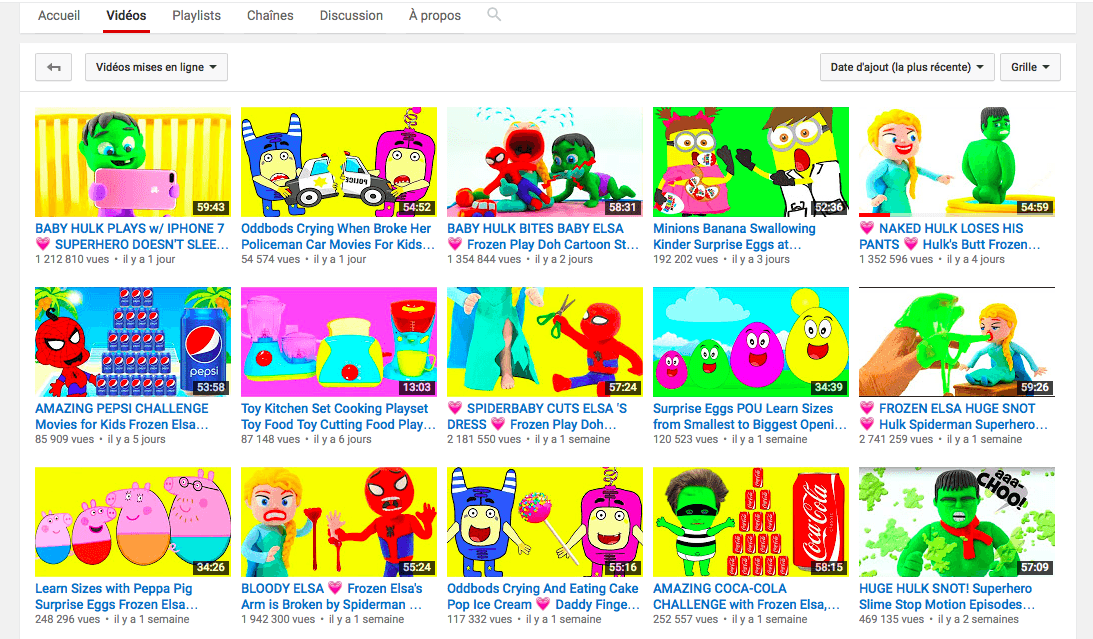Open BABY HULK BITES BABY ELSA thumbnail
This screenshot has width=1093, height=639.
click(544, 162)
